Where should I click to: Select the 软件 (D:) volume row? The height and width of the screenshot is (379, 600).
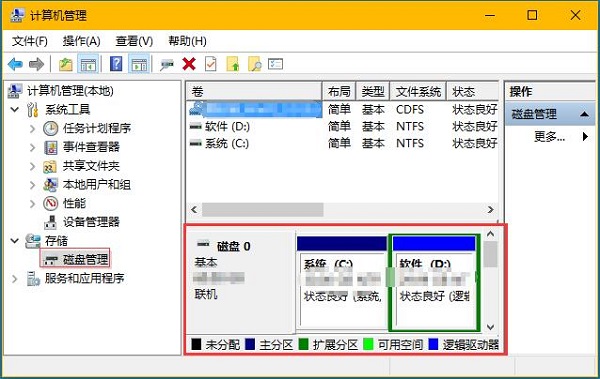coord(343,126)
